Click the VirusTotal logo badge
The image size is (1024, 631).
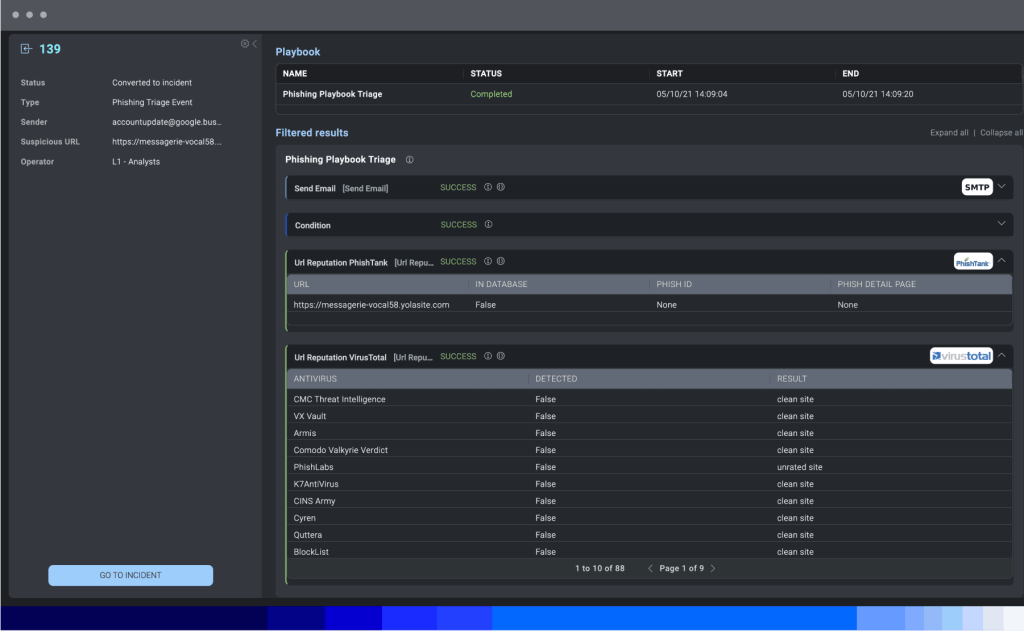(961, 355)
